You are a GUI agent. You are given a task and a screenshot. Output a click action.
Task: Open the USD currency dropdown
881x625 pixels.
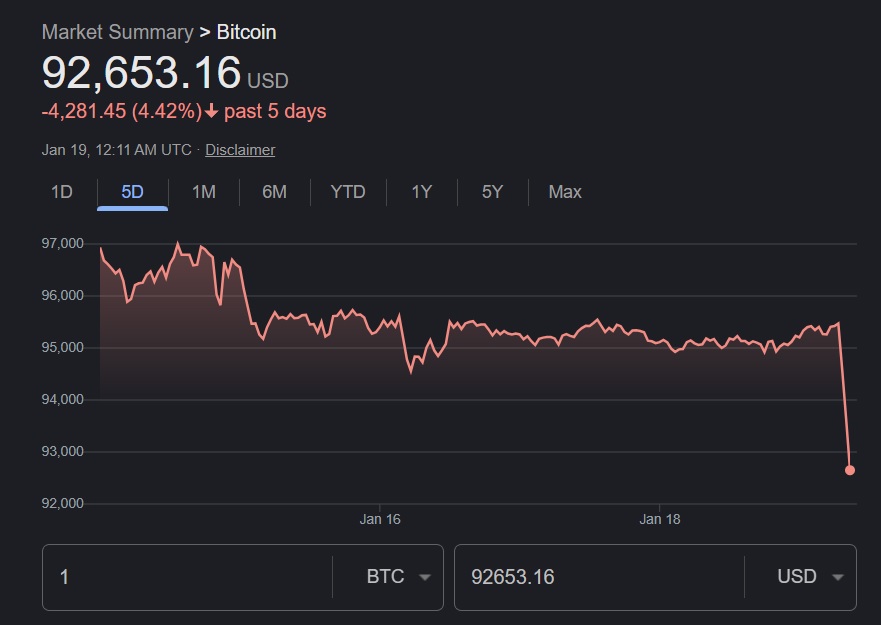click(810, 577)
